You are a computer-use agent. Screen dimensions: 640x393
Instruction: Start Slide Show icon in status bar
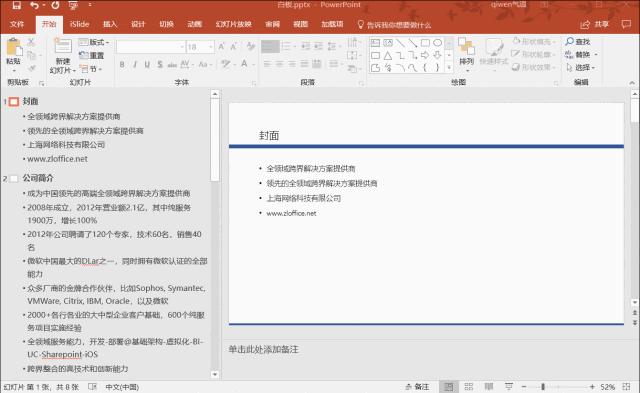click(x=509, y=386)
